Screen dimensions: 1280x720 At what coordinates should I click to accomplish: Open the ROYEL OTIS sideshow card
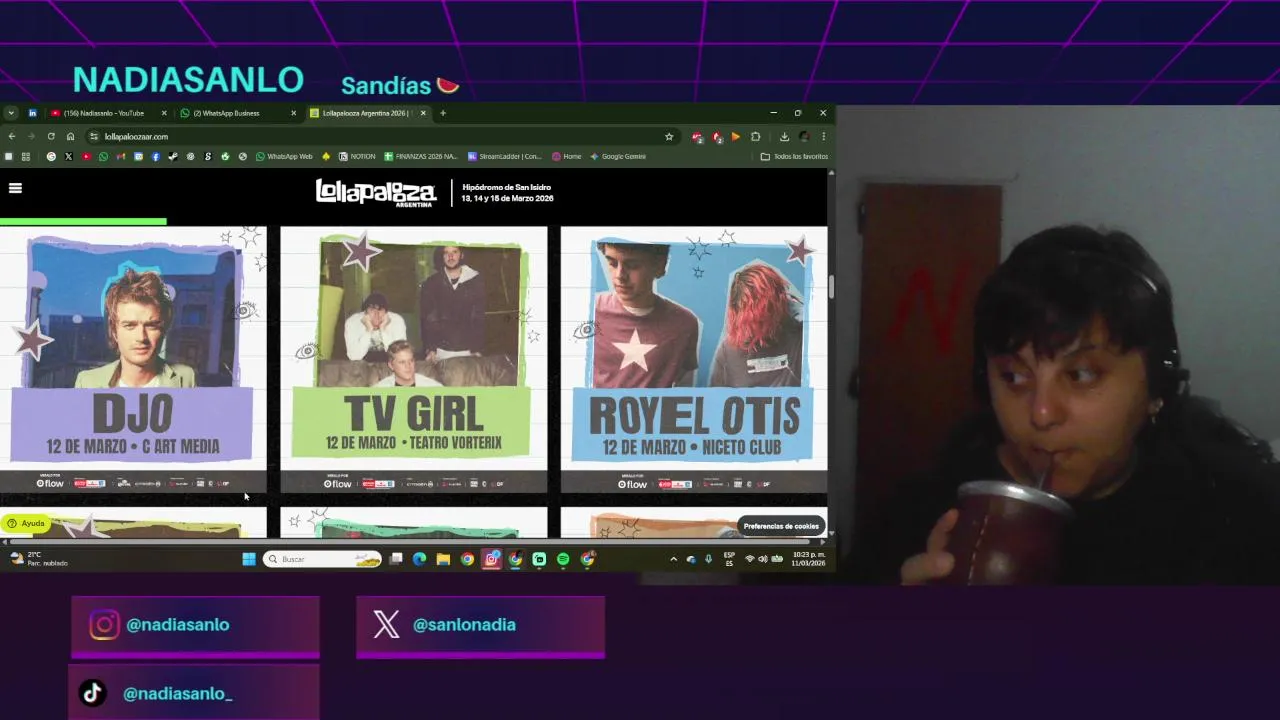point(694,360)
